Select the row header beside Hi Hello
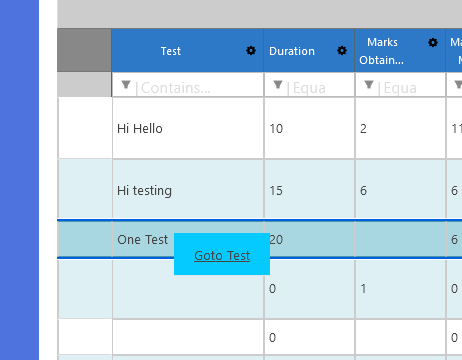462x360 pixels. pos(85,128)
